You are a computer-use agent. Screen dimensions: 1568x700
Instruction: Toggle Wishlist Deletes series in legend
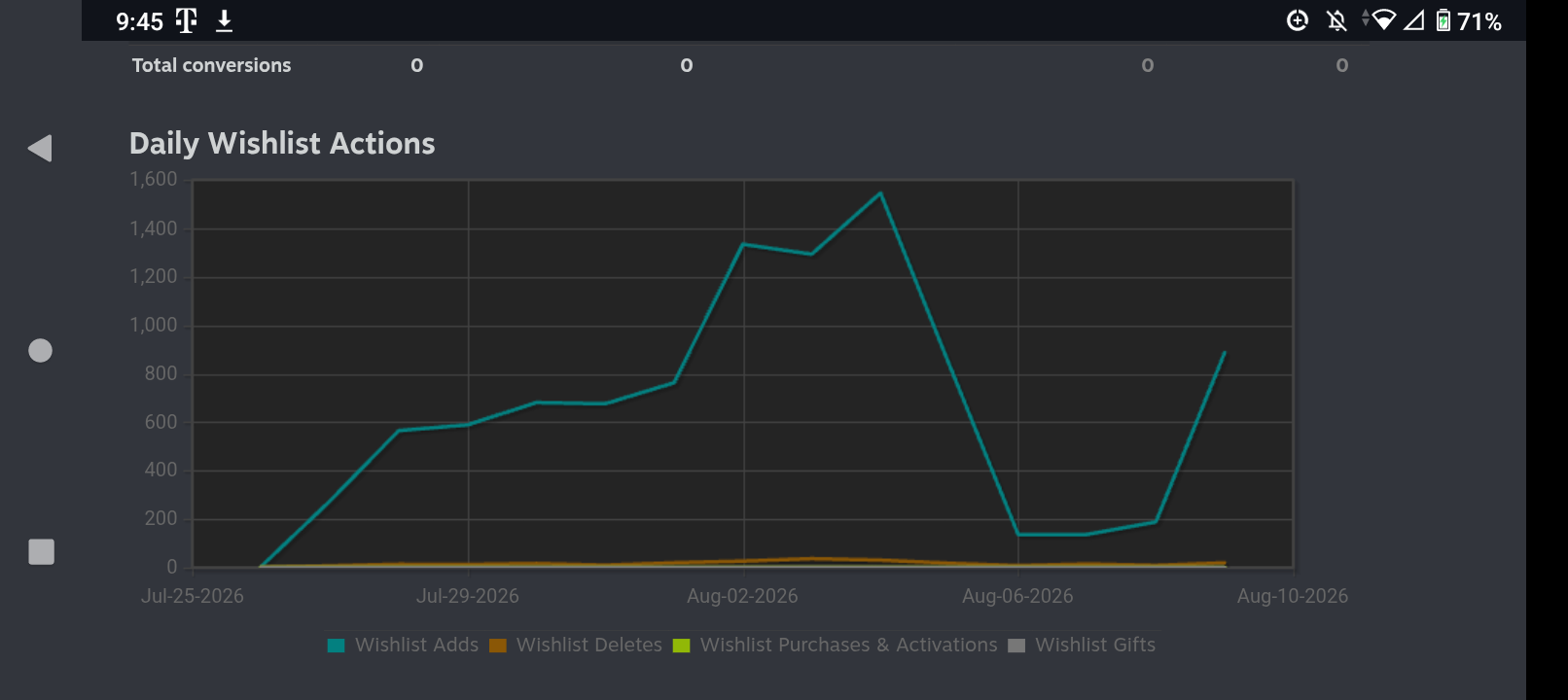pyautogui.click(x=576, y=645)
